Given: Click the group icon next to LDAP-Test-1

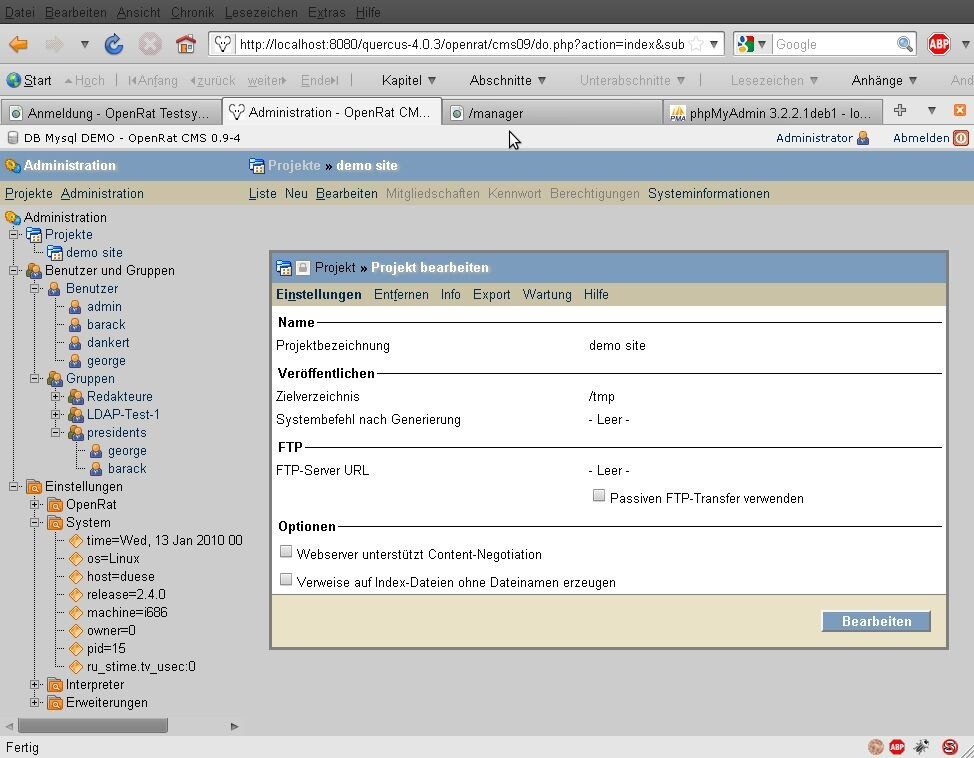Looking at the screenshot, I should click(x=76, y=414).
